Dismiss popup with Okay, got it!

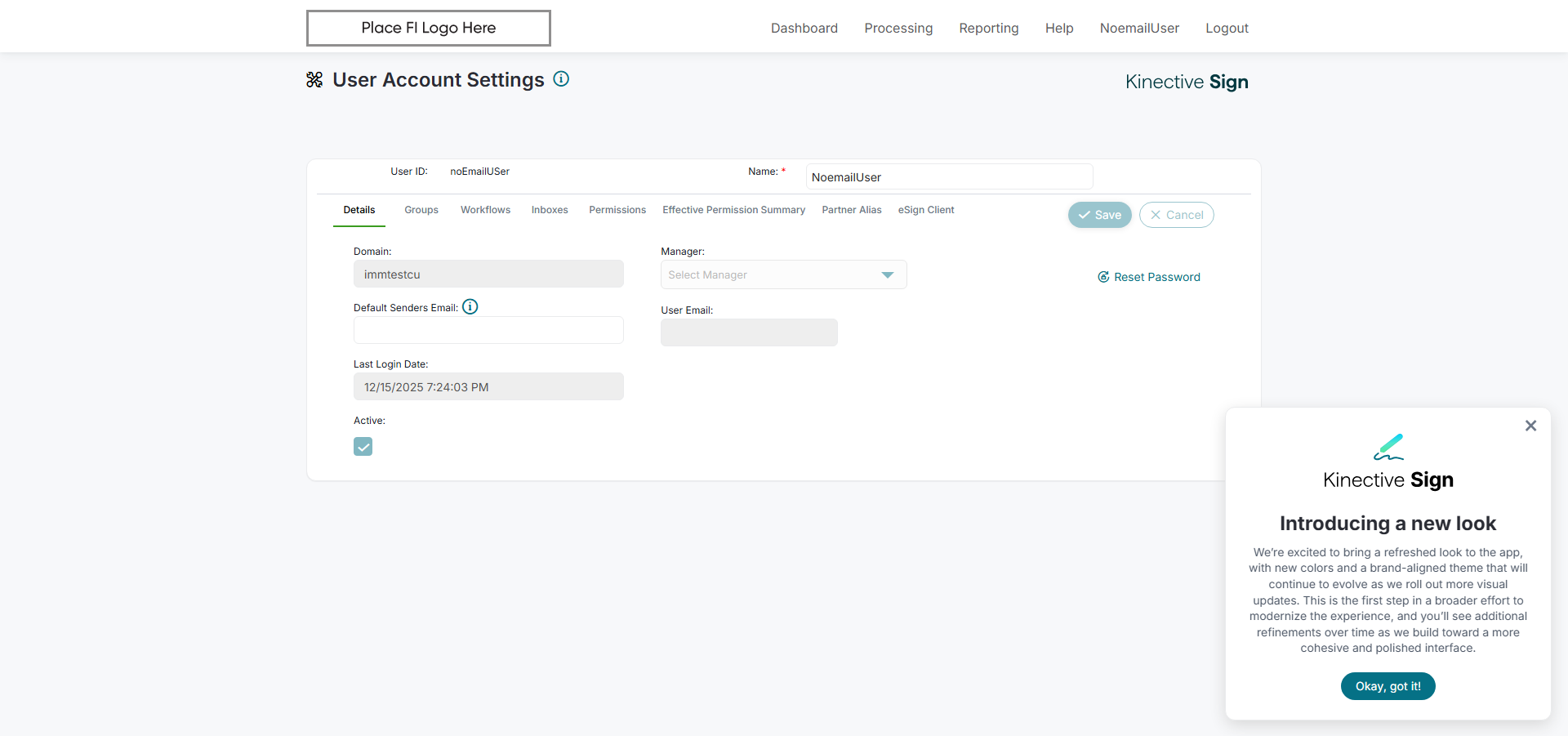coord(1388,686)
